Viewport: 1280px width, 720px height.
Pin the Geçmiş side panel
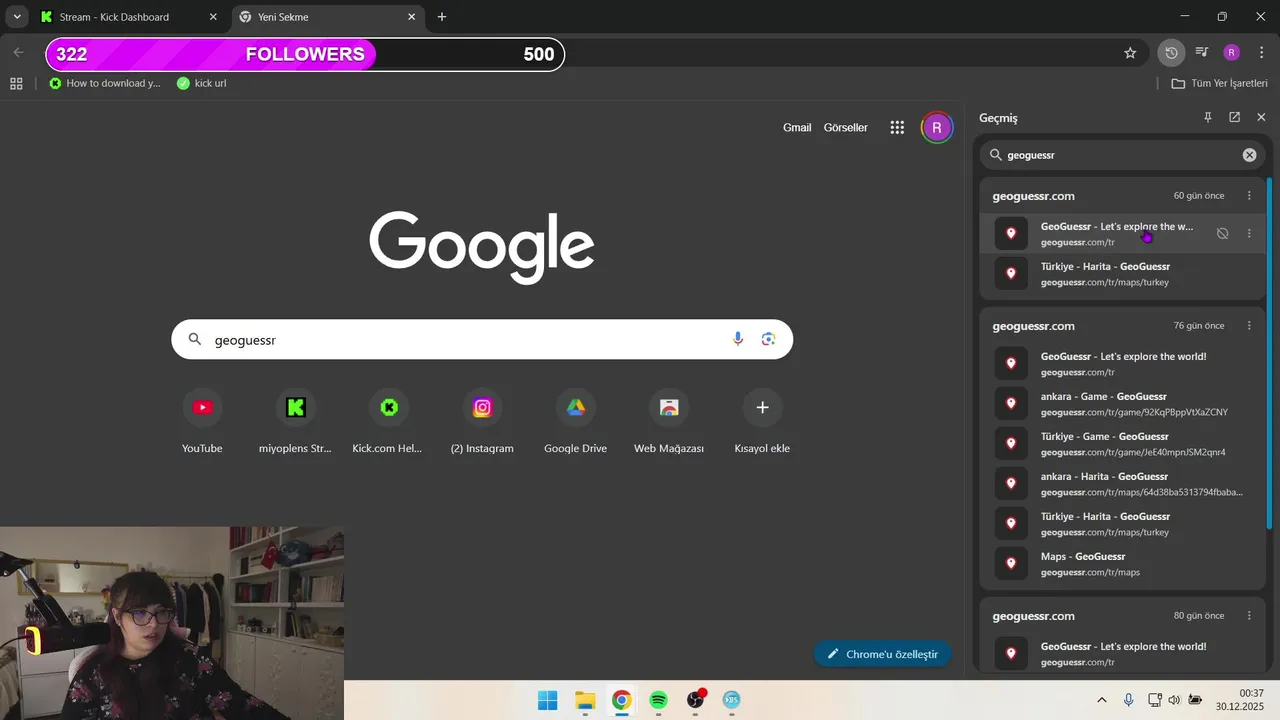[x=1207, y=117]
